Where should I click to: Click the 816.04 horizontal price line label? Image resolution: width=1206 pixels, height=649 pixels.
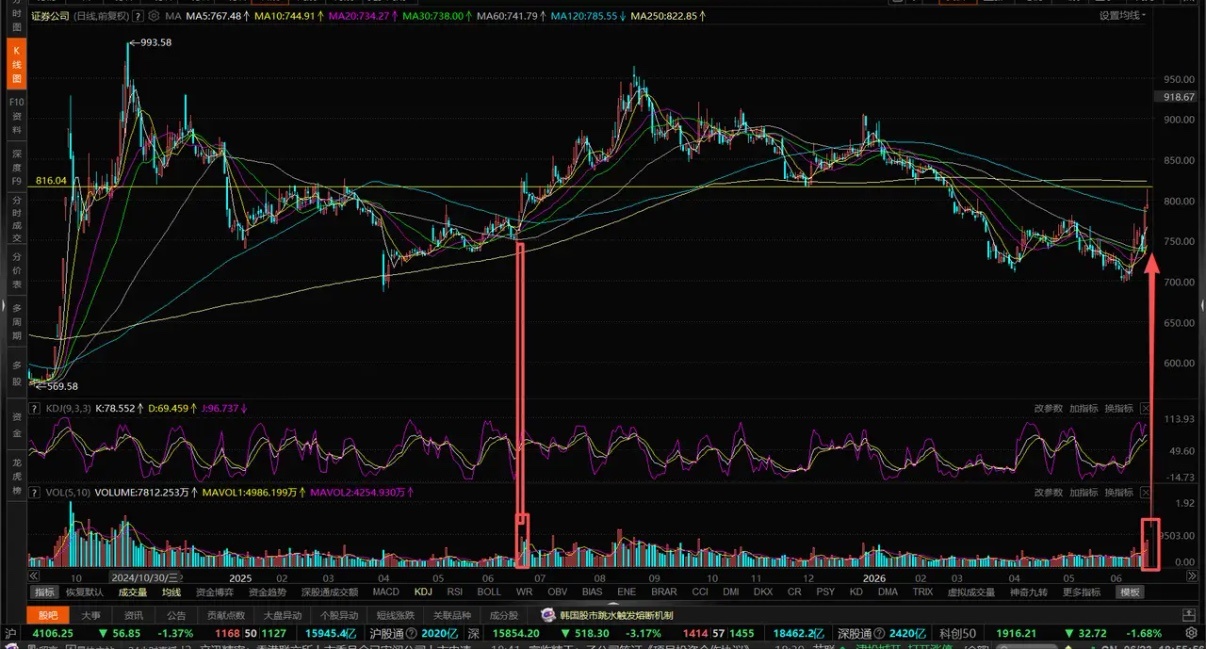click(50, 181)
